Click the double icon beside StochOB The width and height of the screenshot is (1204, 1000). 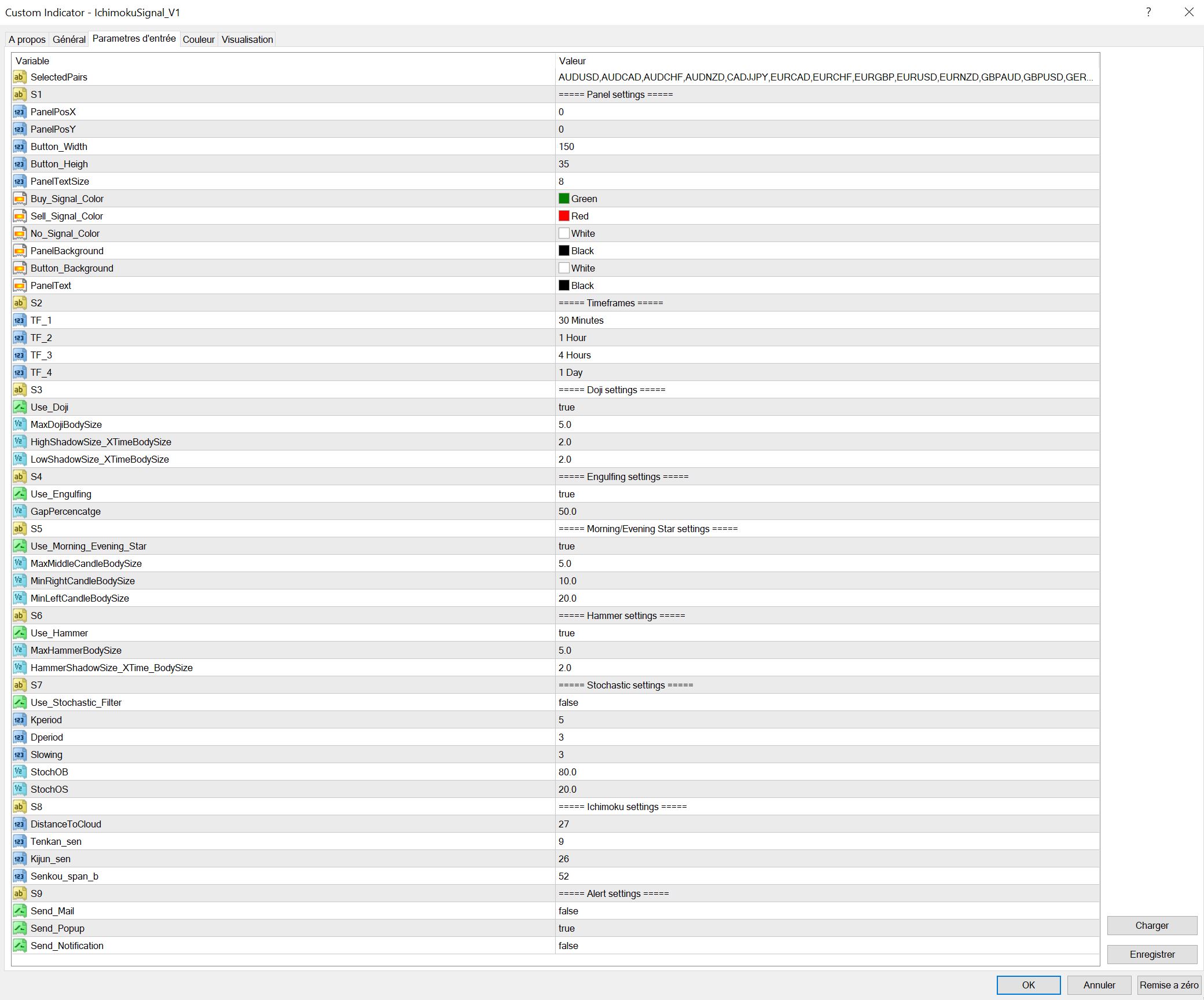click(x=20, y=772)
